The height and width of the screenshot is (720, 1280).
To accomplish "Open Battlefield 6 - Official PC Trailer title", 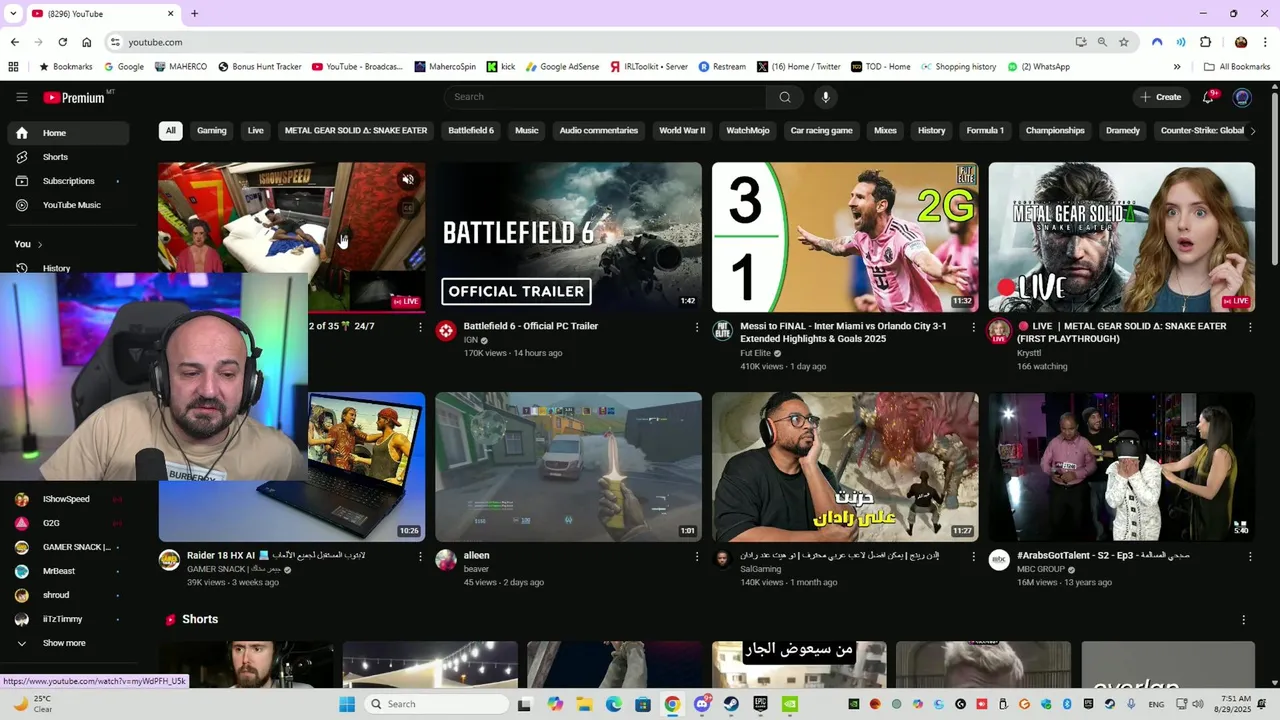I will [x=531, y=326].
